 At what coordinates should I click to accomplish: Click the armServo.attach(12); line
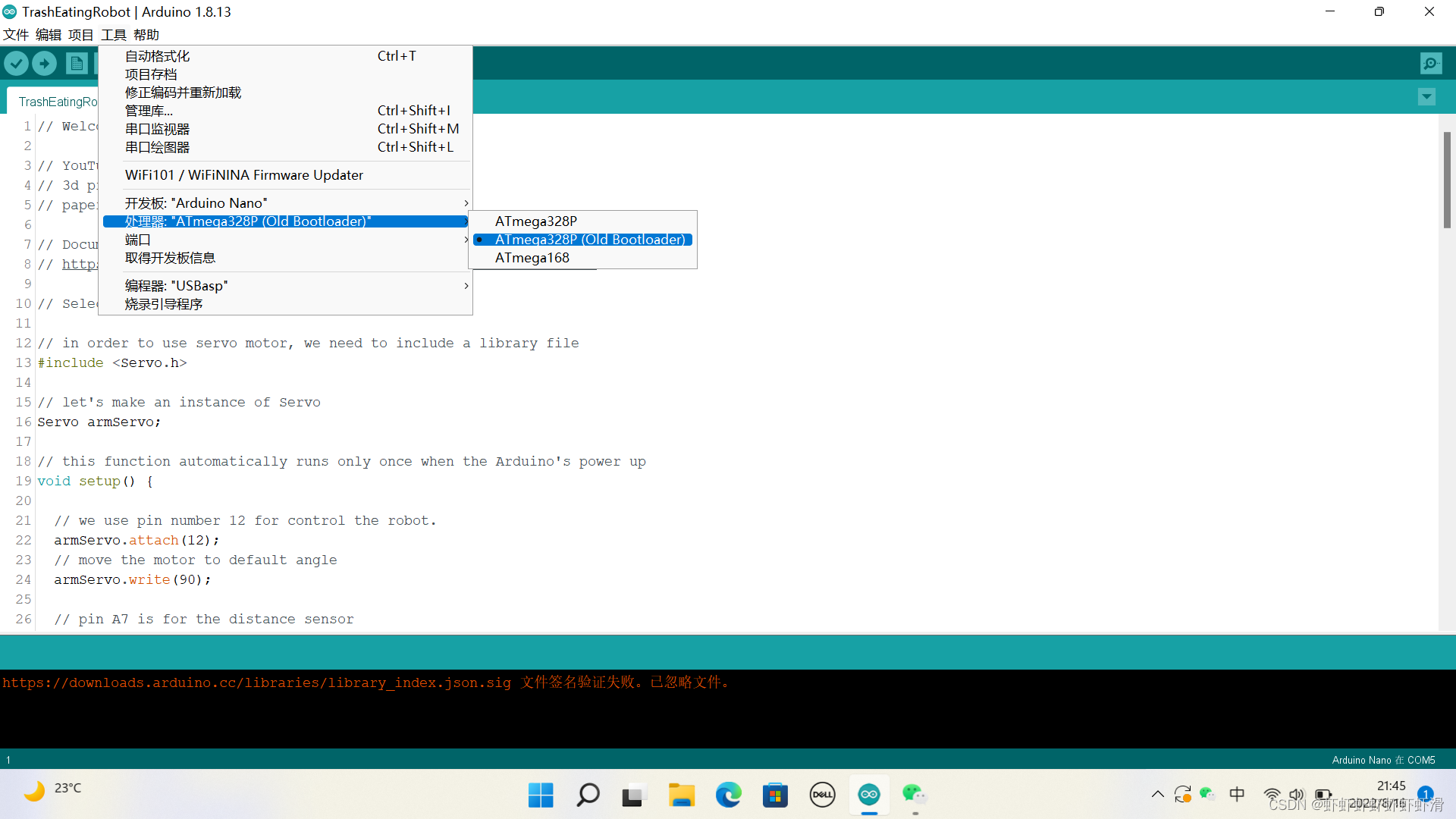coord(136,541)
